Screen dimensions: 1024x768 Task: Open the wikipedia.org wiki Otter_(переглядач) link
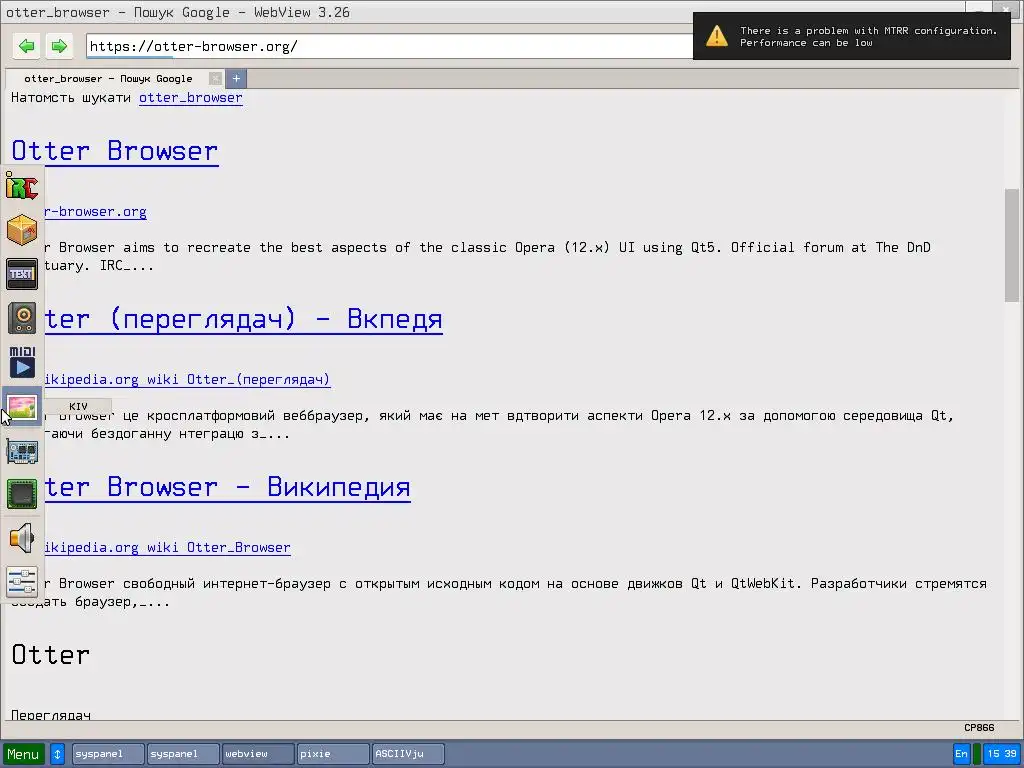coord(187,379)
